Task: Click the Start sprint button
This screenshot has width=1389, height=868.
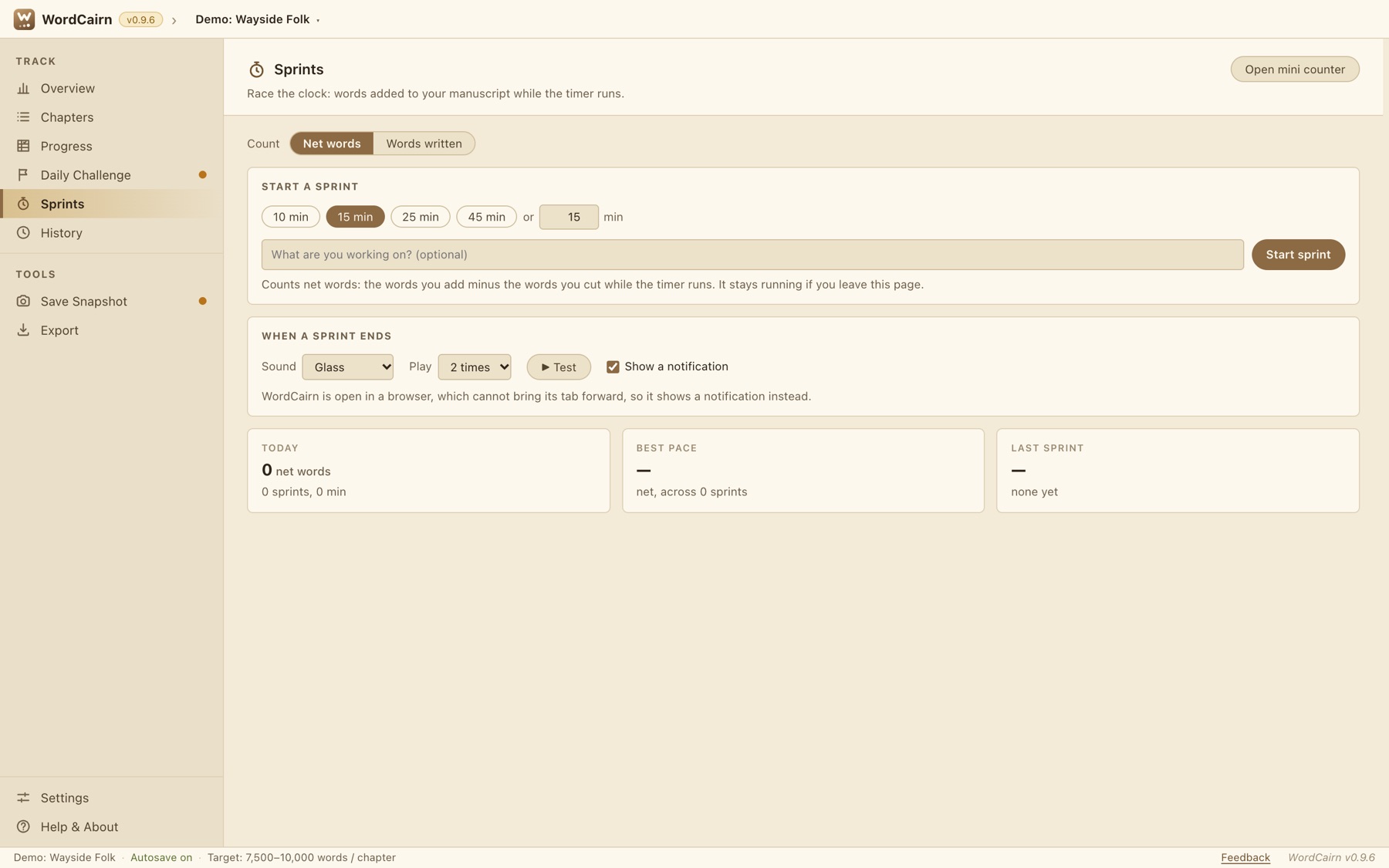Action: point(1298,255)
